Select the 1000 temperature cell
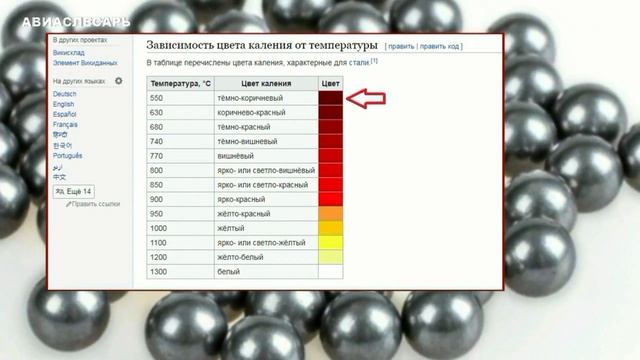This screenshot has height=360, width=640. point(180,228)
